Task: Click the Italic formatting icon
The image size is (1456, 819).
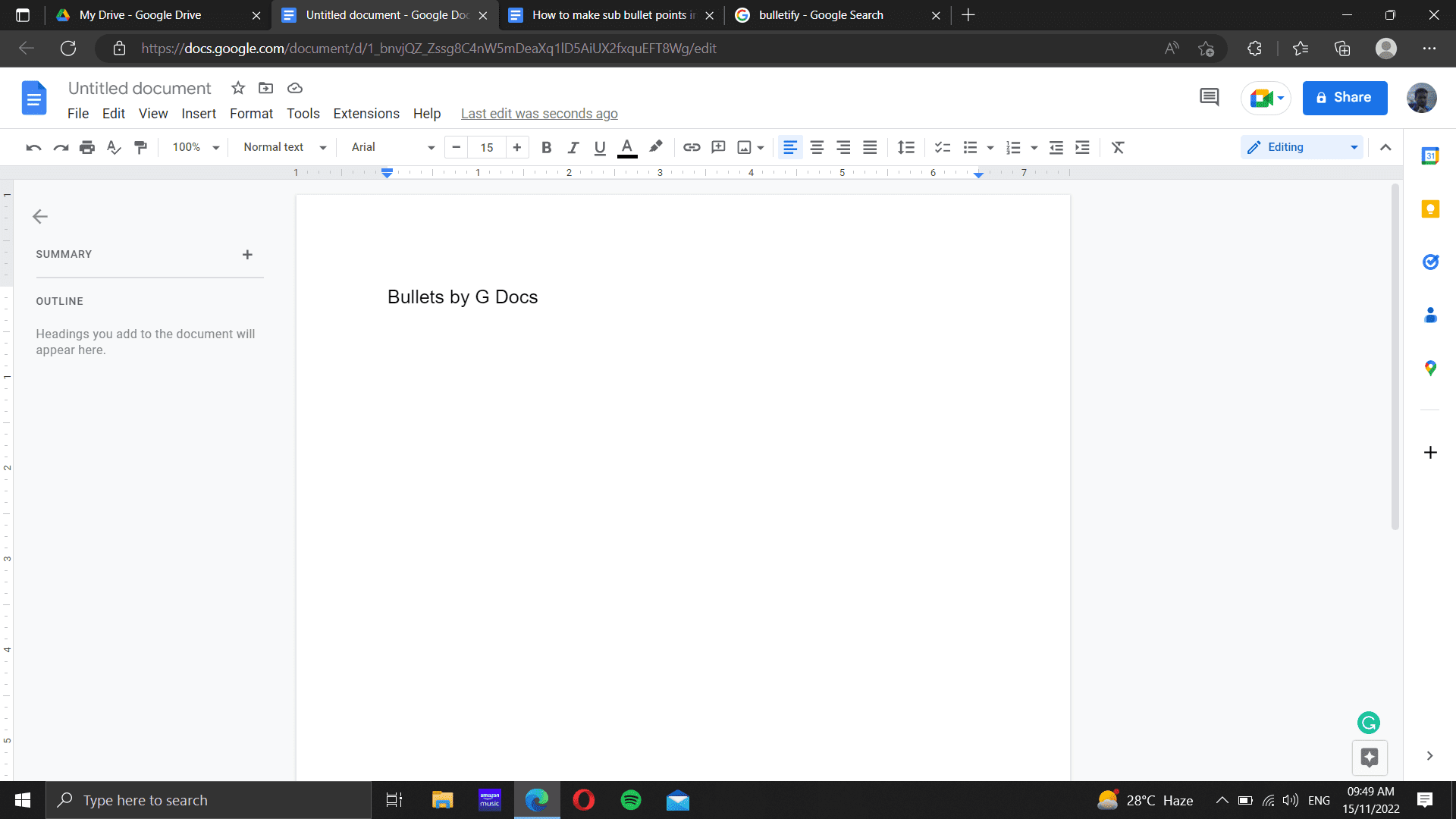Action: point(572,147)
